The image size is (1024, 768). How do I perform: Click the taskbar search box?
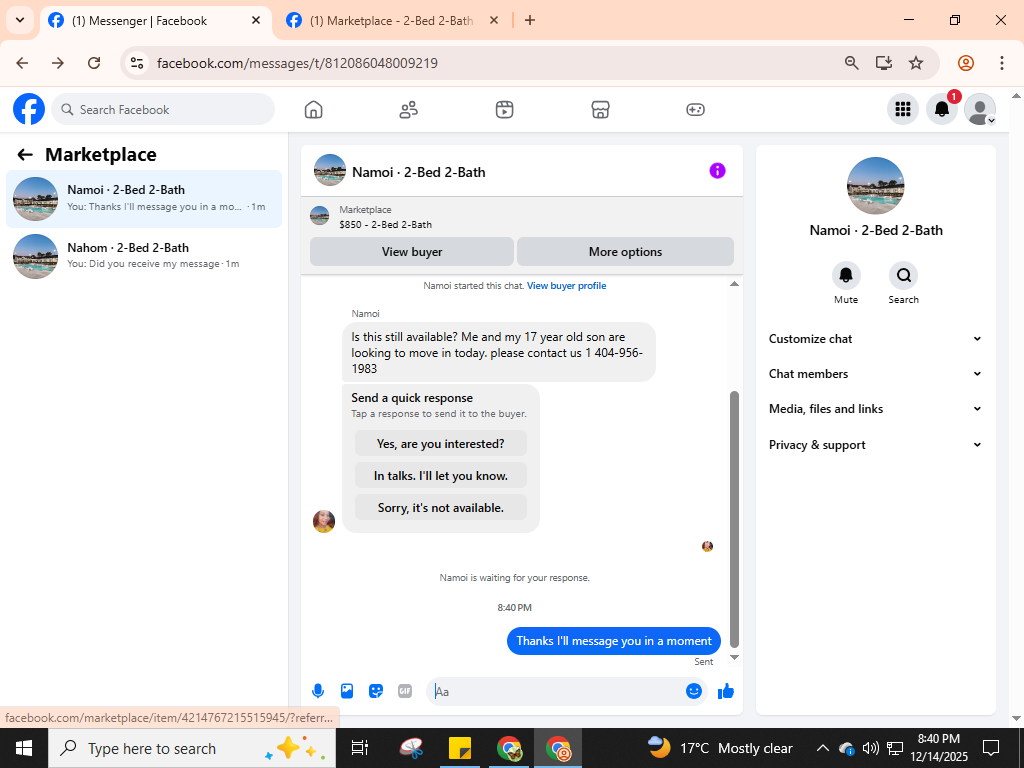[191, 748]
